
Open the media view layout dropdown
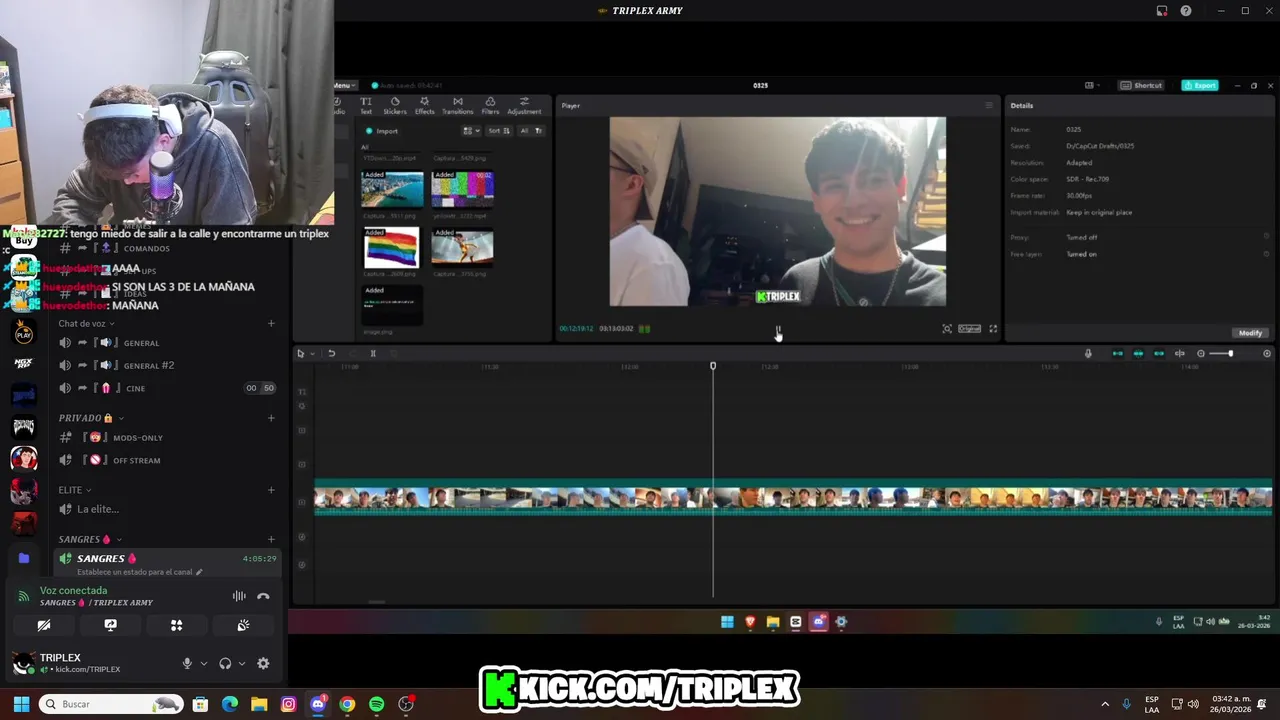point(471,131)
